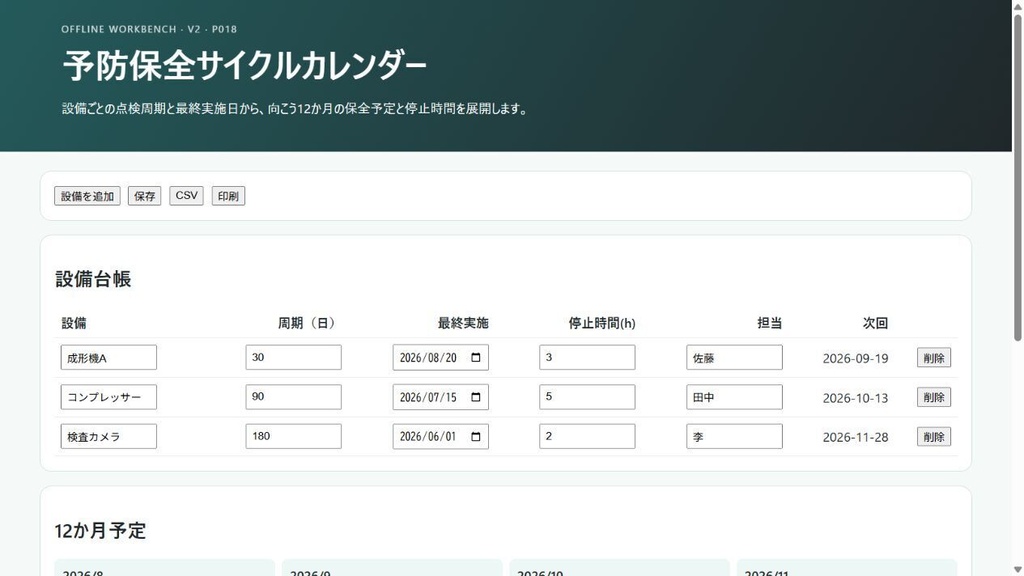The image size is (1024, 576).
Task: Click the vertical page scrollbar thumb
Action: click(x=1017, y=176)
